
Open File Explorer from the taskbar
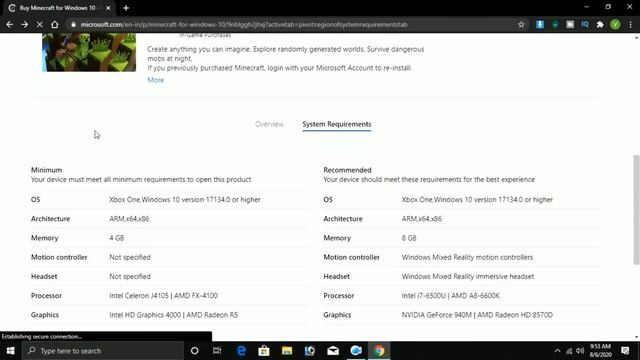click(287, 351)
